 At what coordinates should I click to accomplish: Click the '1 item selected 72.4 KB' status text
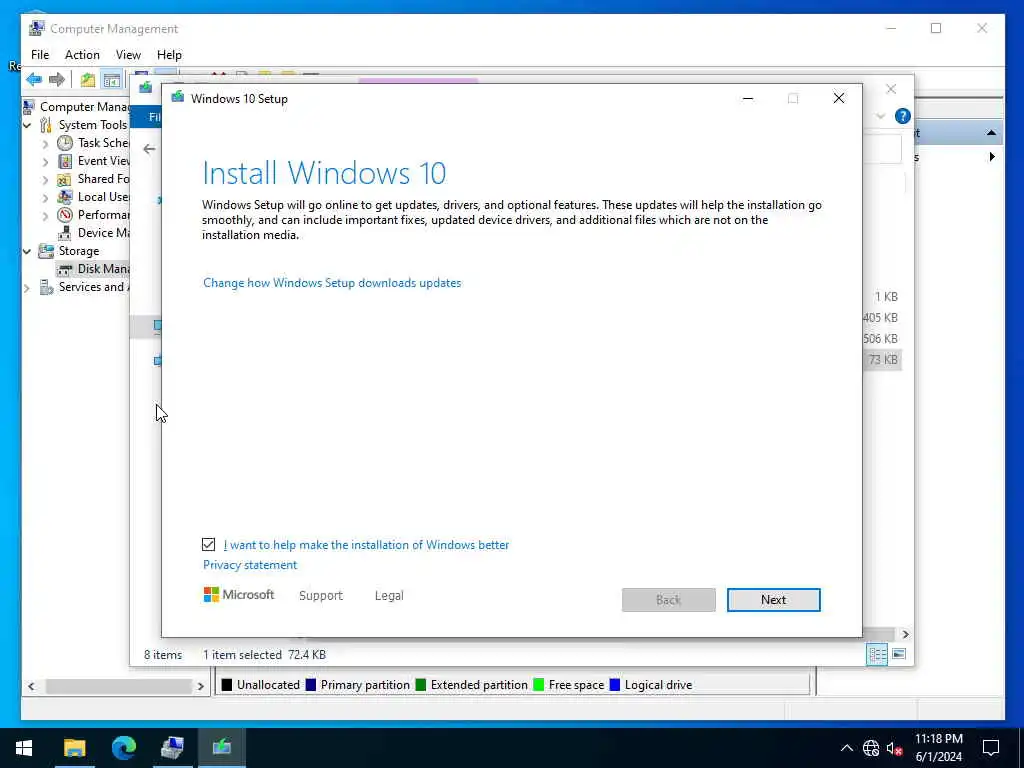point(264,654)
